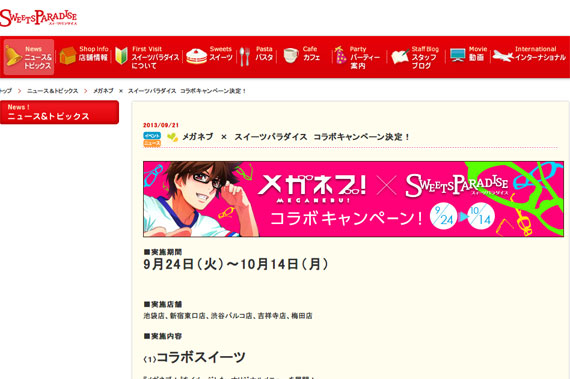Click the coffee cup Cafe icon

[x=291, y=56]
